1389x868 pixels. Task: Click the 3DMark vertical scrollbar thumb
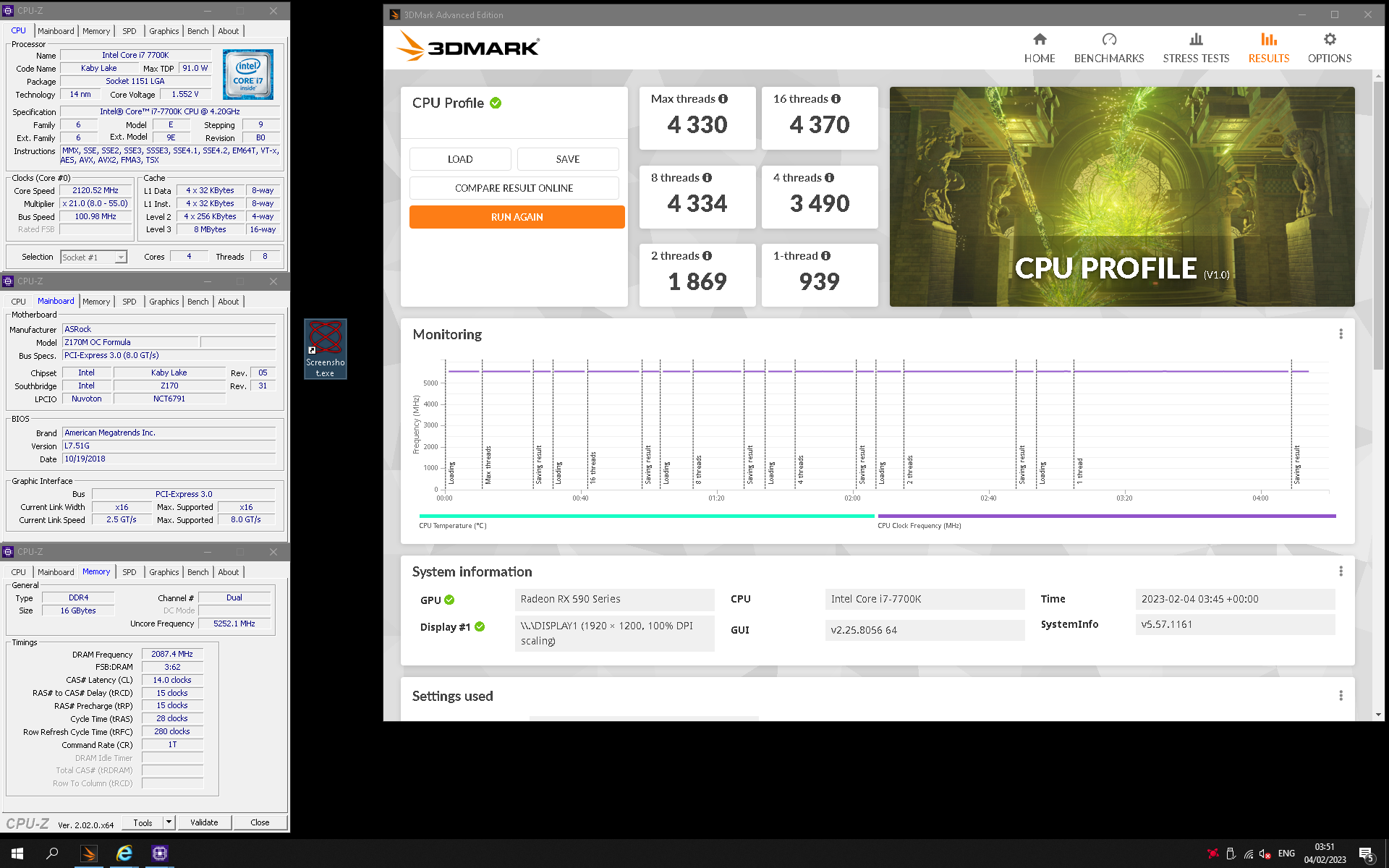coord(1377,224)
